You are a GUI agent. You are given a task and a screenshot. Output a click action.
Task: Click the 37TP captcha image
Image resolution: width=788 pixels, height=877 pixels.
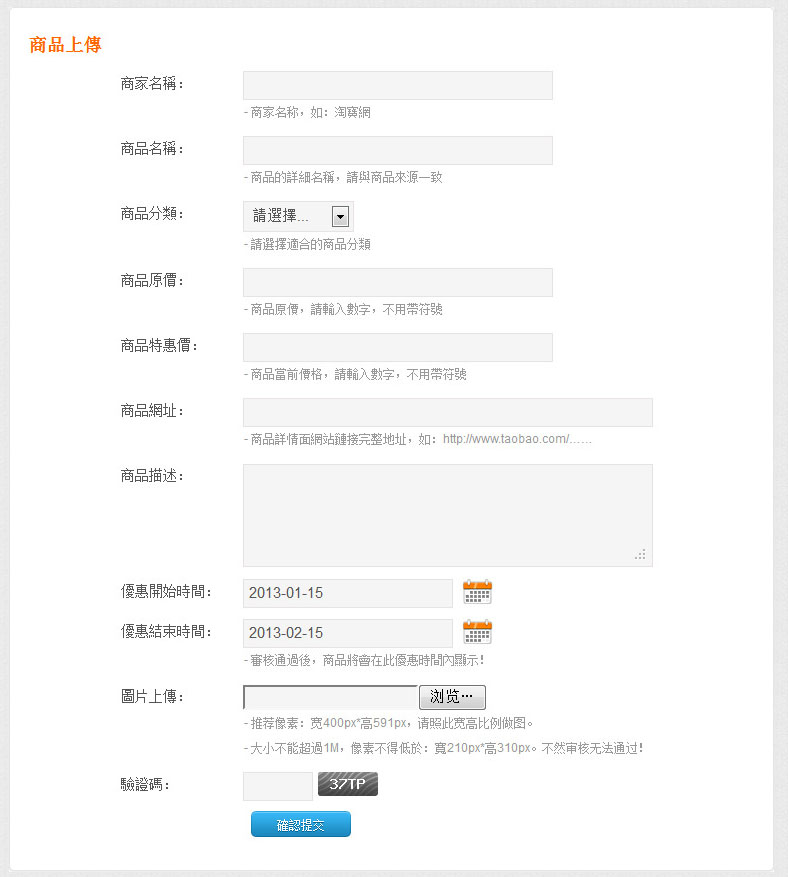[x=348, y=785]
